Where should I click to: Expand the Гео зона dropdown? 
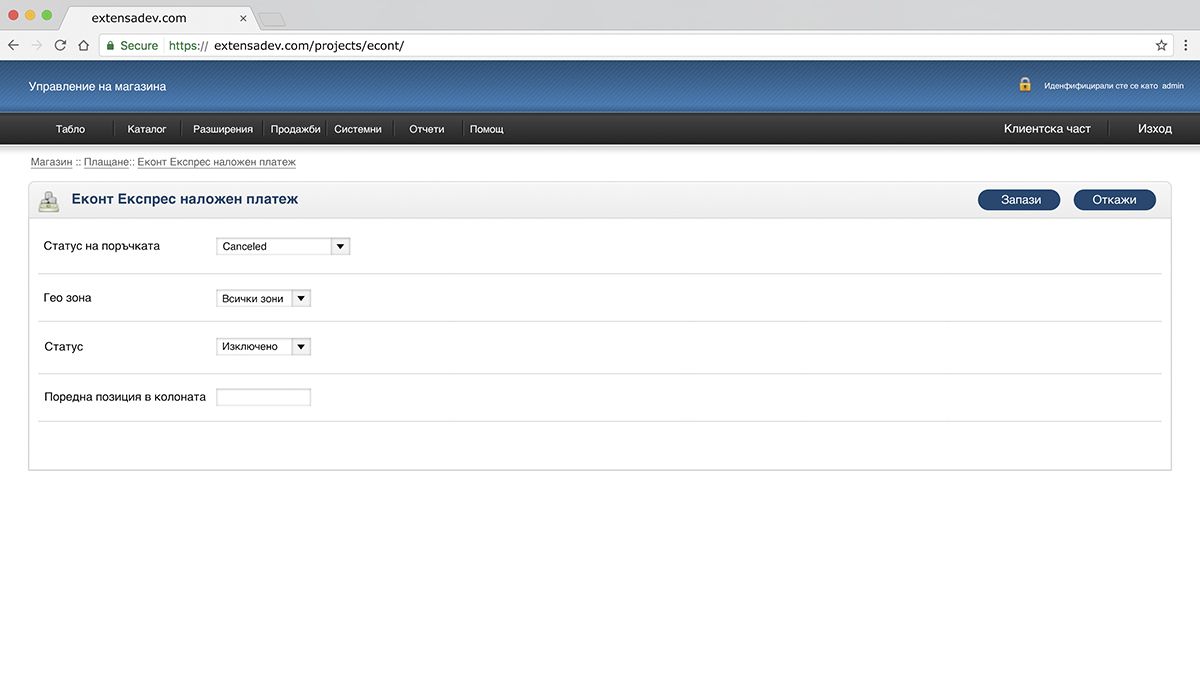(x=264, y=298)
